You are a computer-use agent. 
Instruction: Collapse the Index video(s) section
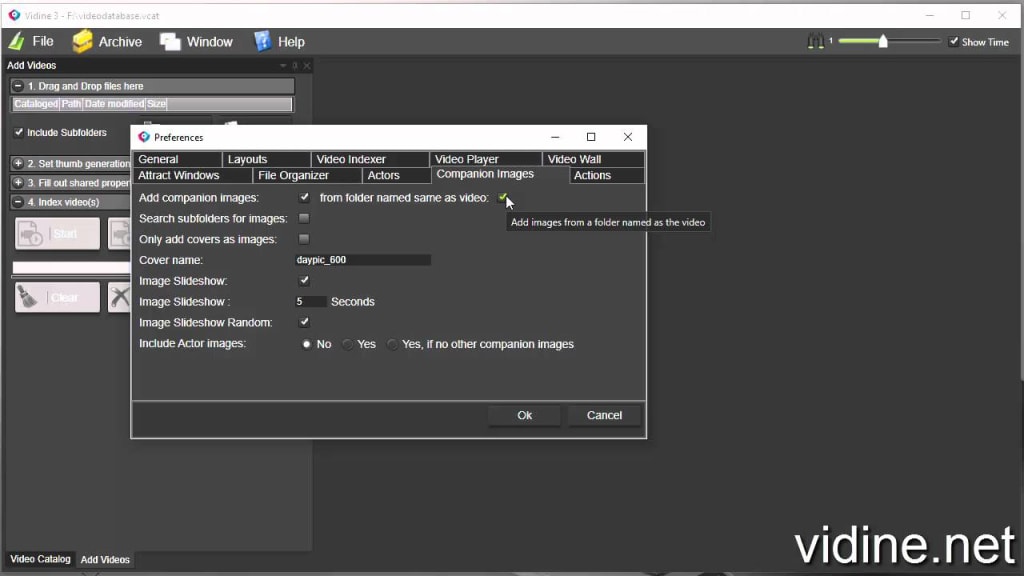coord(18,202)
